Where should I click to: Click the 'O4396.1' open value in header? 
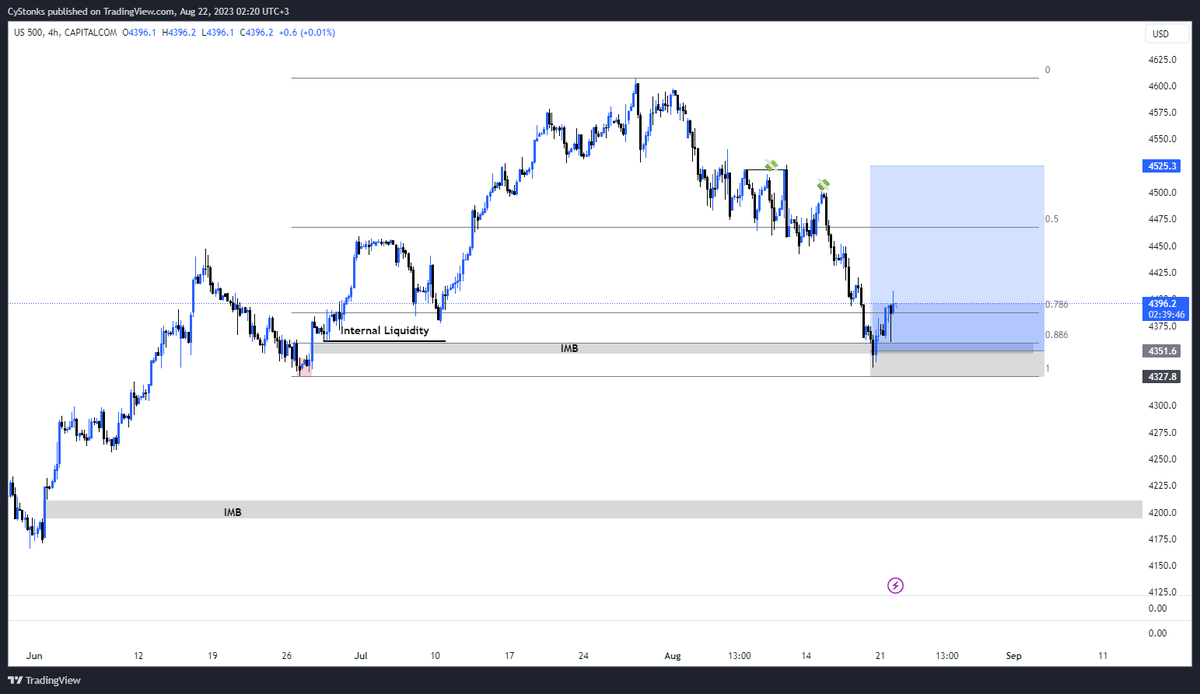[x=140, y=32]
